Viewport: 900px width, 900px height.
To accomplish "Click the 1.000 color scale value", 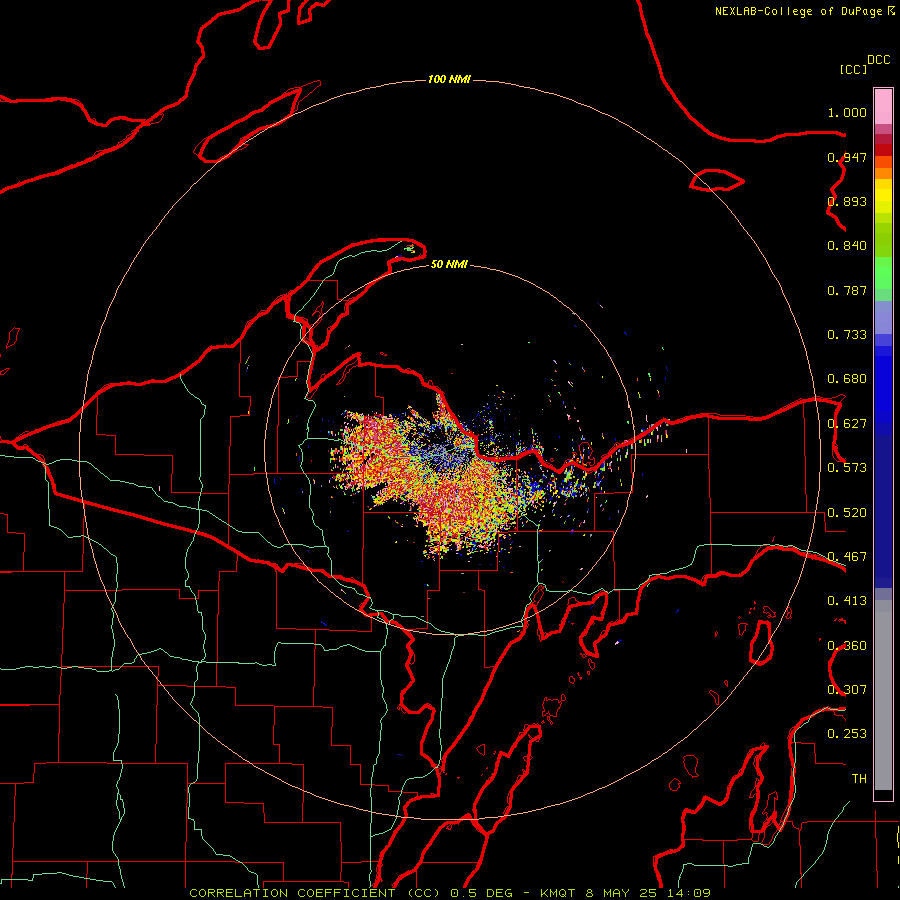I will tap(847, 112).
